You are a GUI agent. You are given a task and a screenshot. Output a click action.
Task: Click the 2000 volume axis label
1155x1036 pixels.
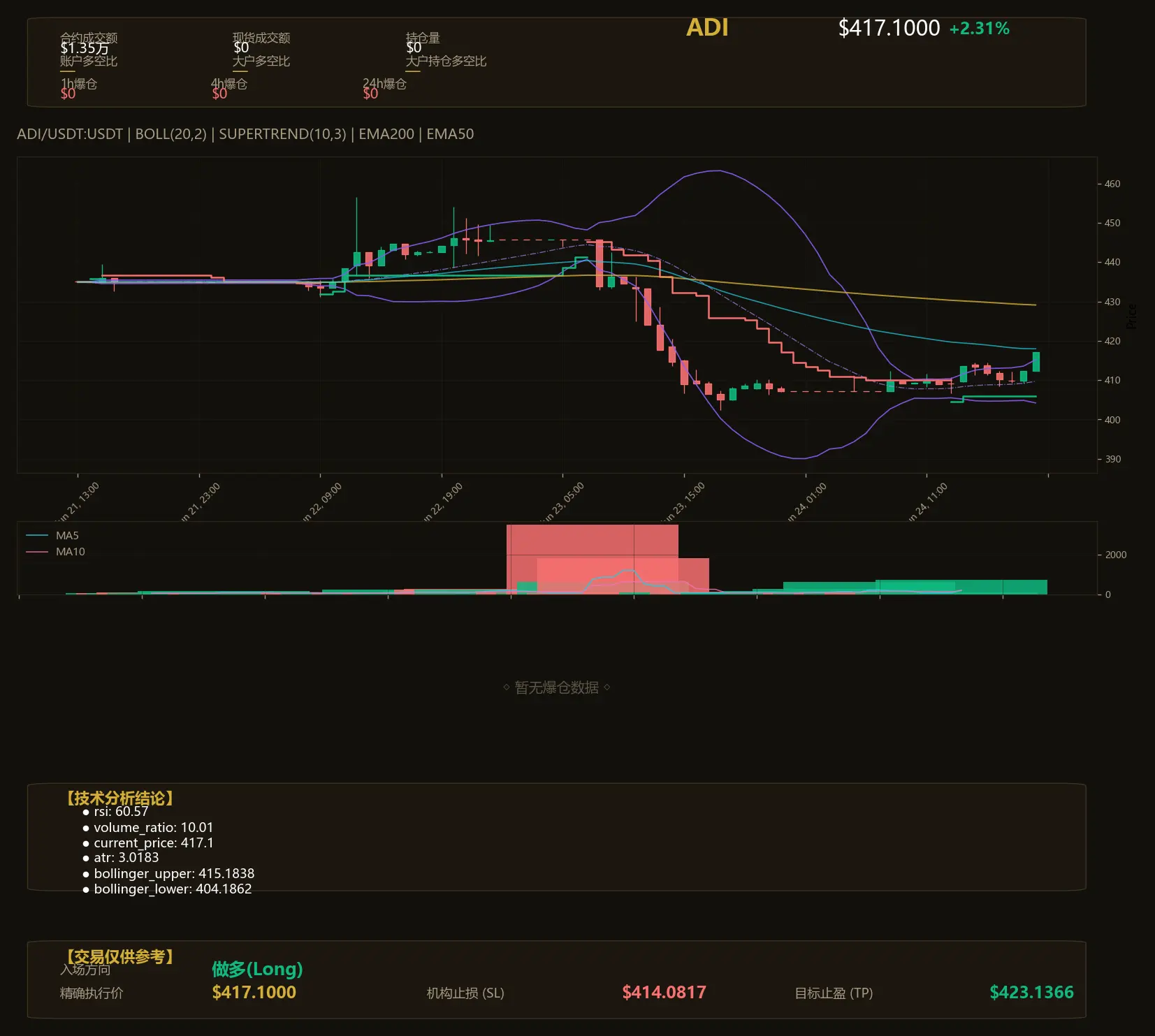(x=1116, y=555)
